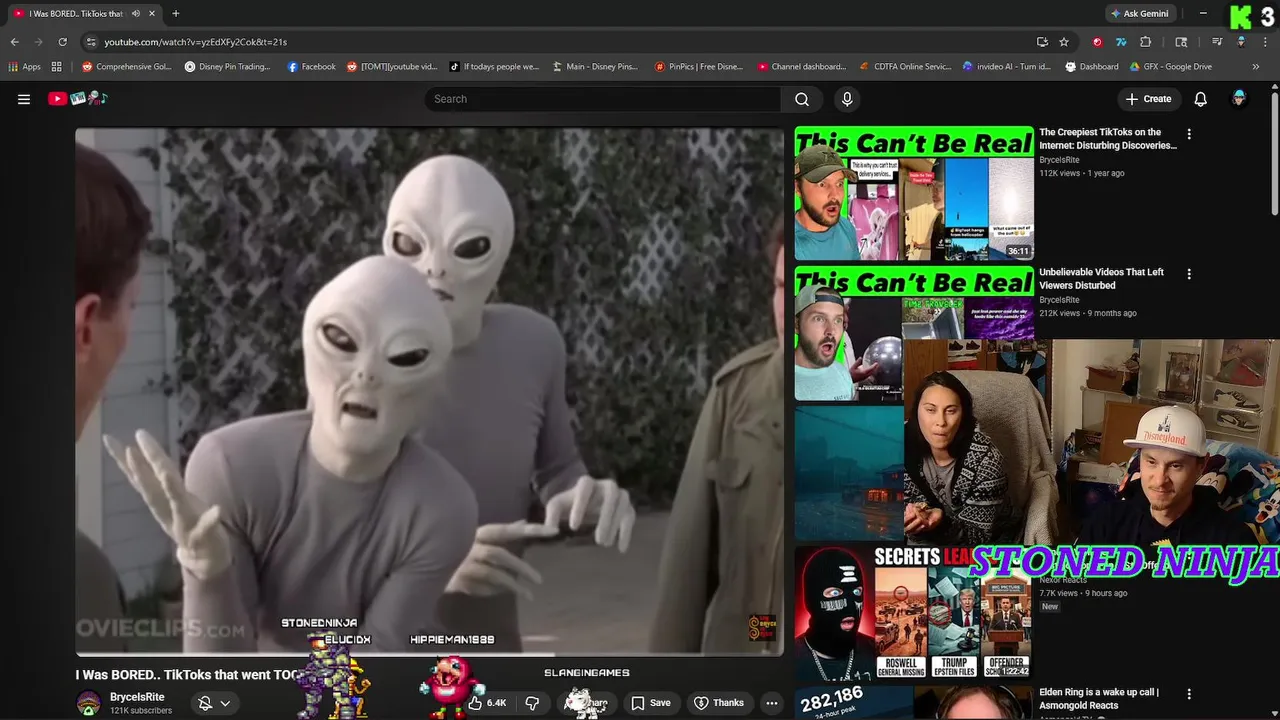The width and height of the screenshot is (1280, 720).
Task: Mute the tab's audio speaker icon
Action: pyautogui.click(x=135, y=14)
